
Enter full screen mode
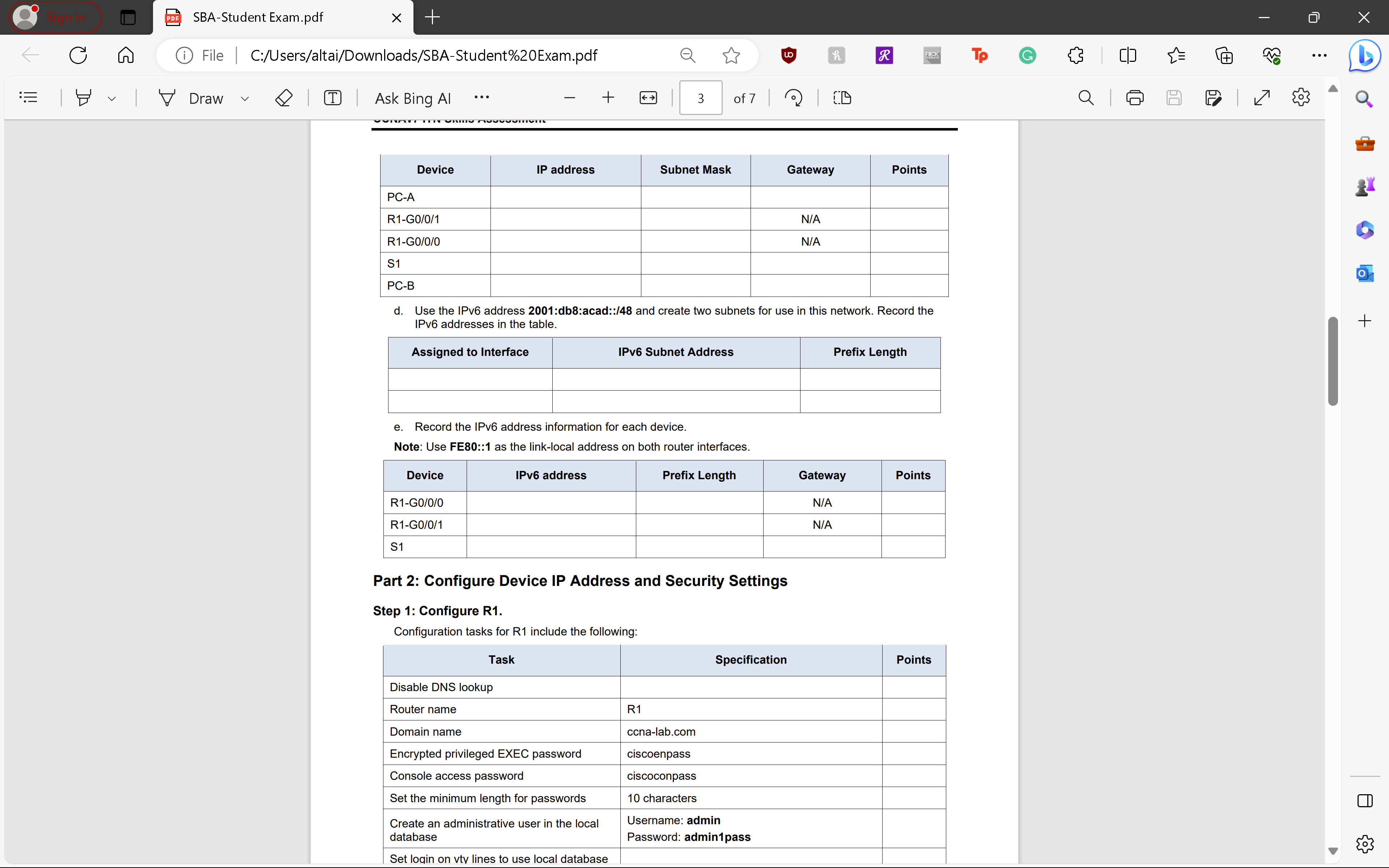pyautogui.click(x=1262, y=98)
